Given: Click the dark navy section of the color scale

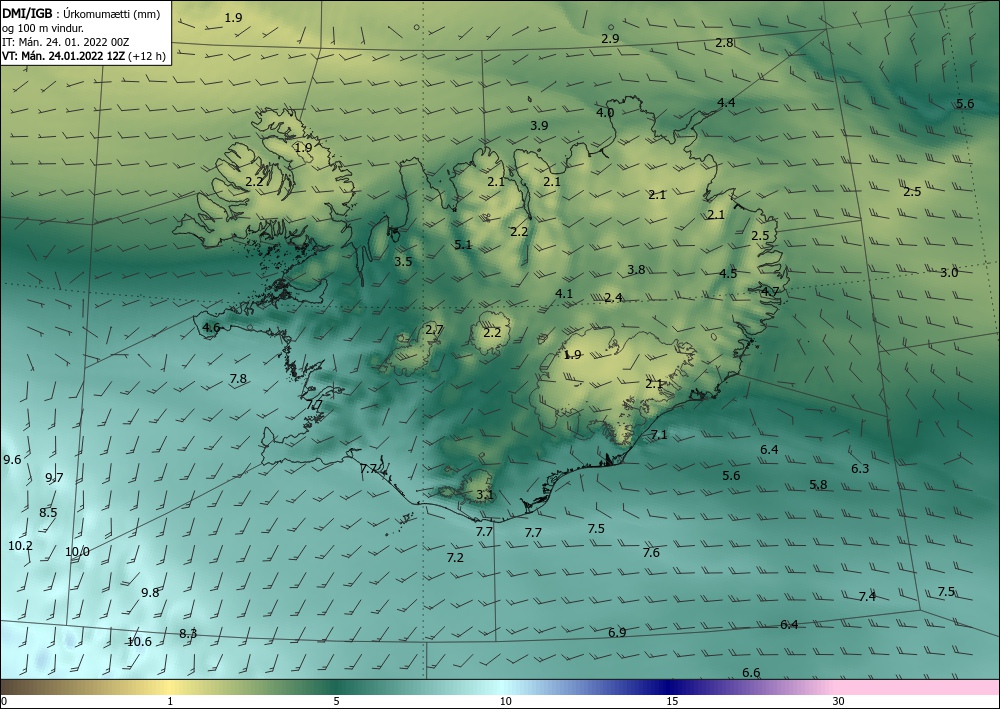Looking at the screenshot, I should click(x=670, y=687).
